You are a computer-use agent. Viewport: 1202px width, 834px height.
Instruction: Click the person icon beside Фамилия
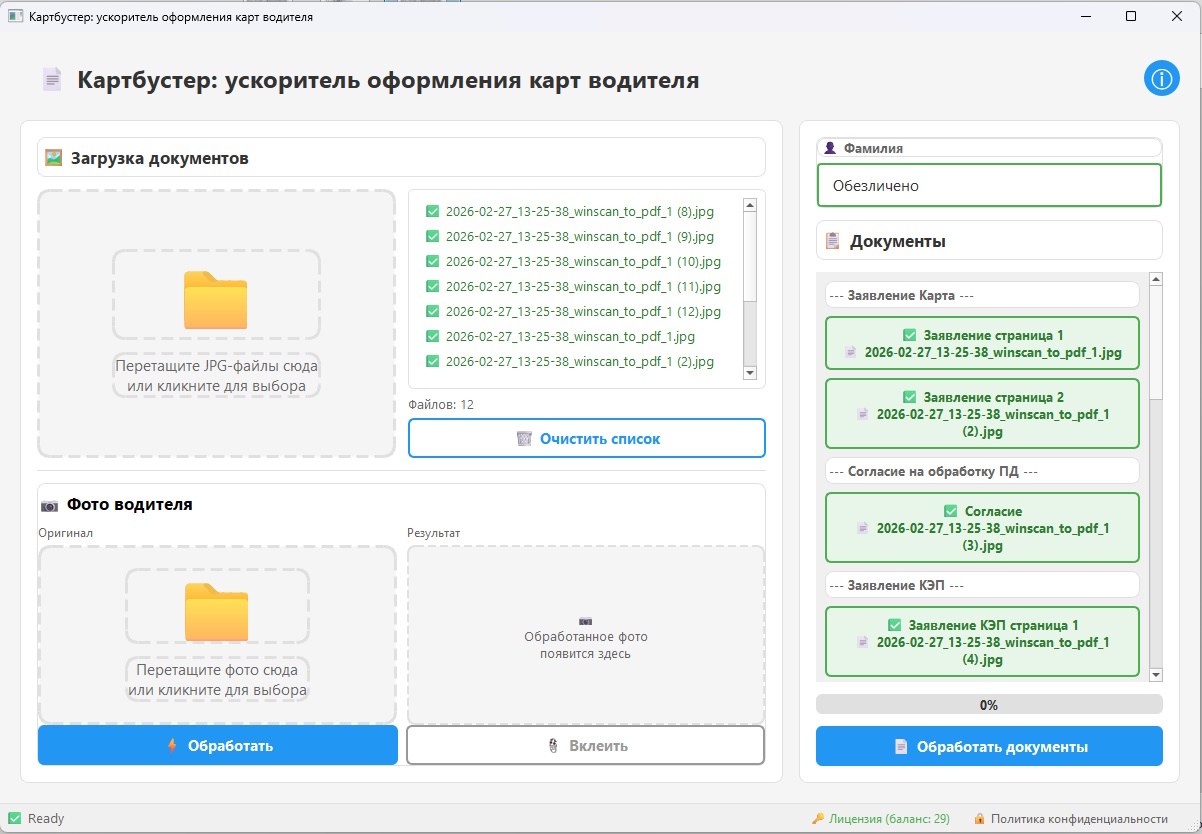[830, 147]
